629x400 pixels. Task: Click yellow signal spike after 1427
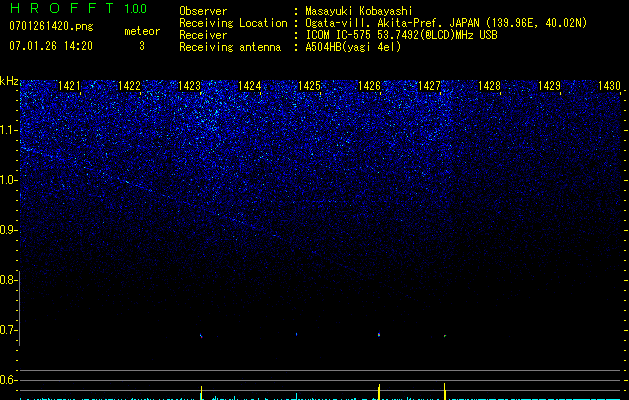click(444, 391)
